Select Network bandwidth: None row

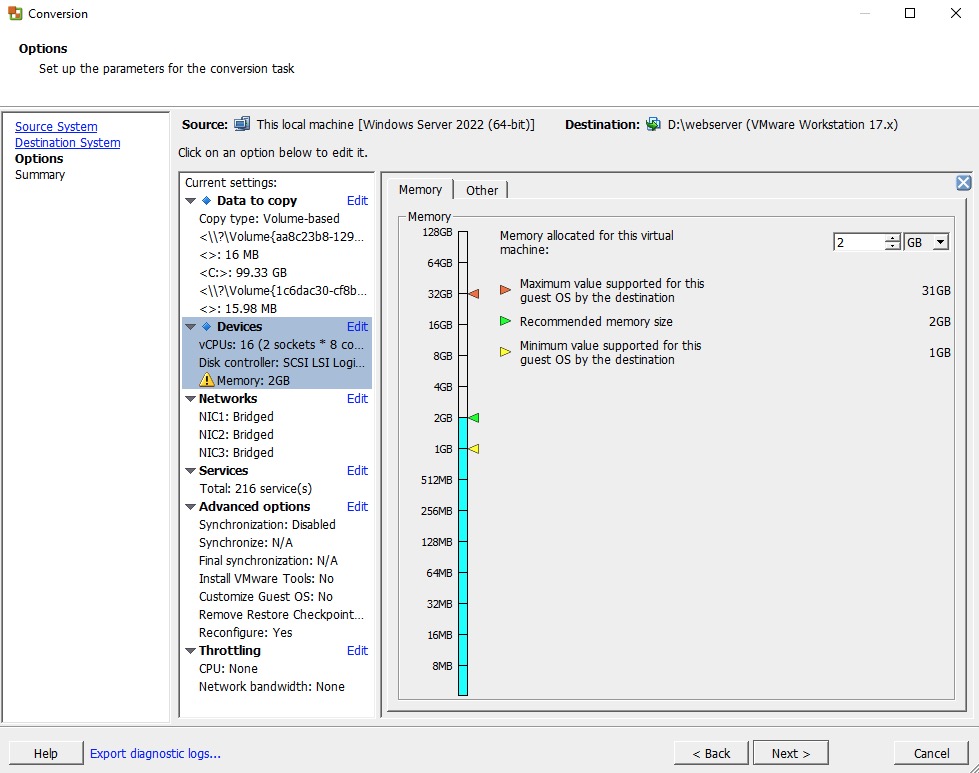click(x=277, y=686)
